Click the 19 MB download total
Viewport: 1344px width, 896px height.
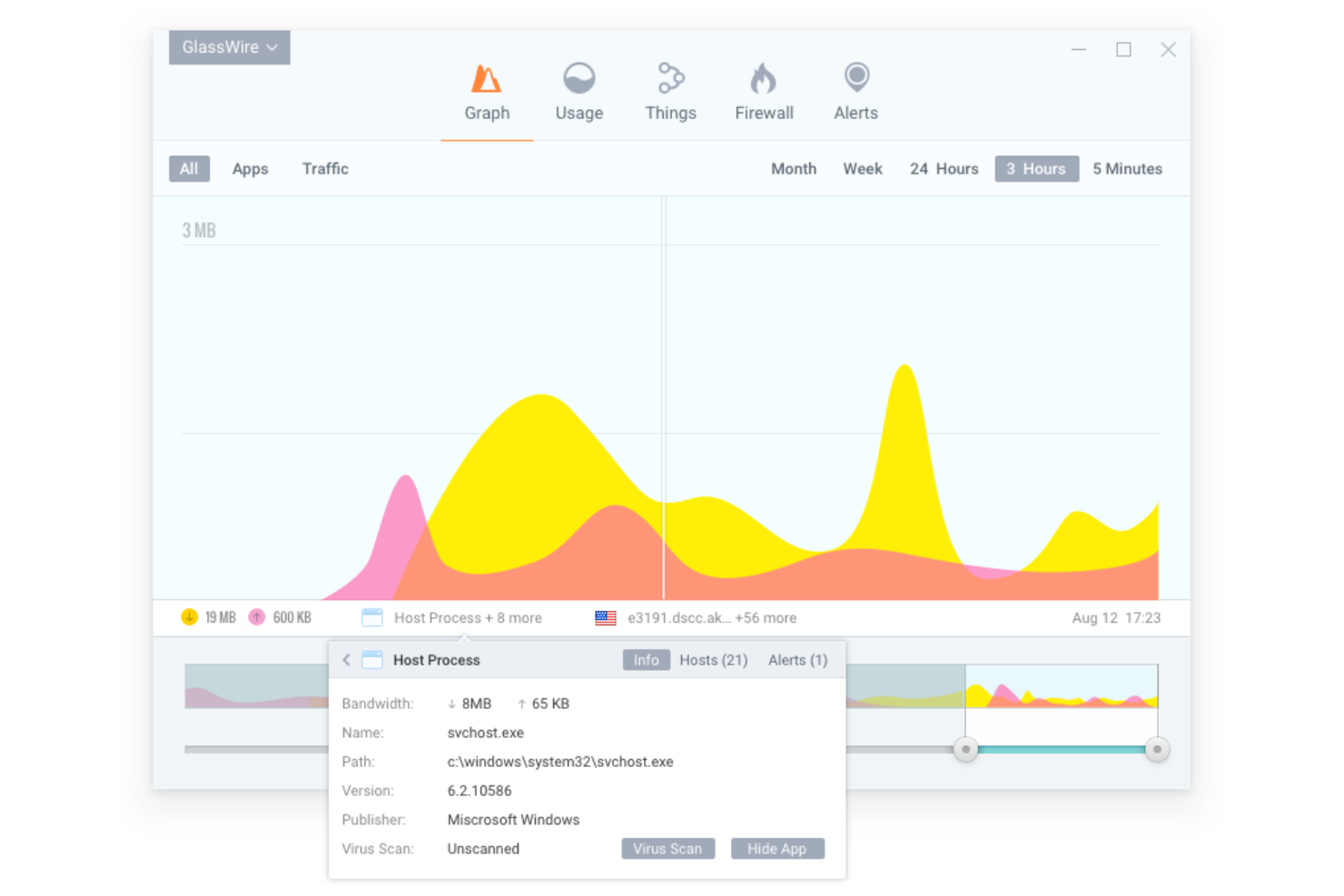click(220, 618)
